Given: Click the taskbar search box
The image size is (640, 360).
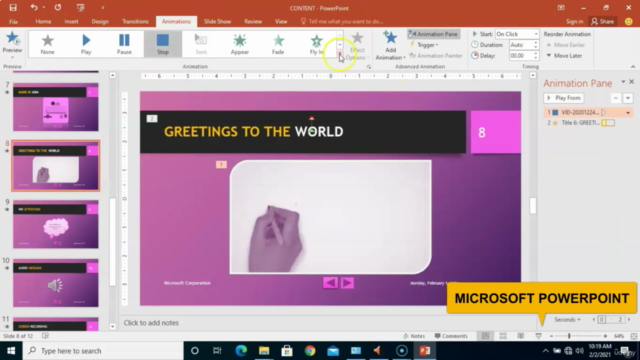Looking at the screenshot, I should 103,351.
